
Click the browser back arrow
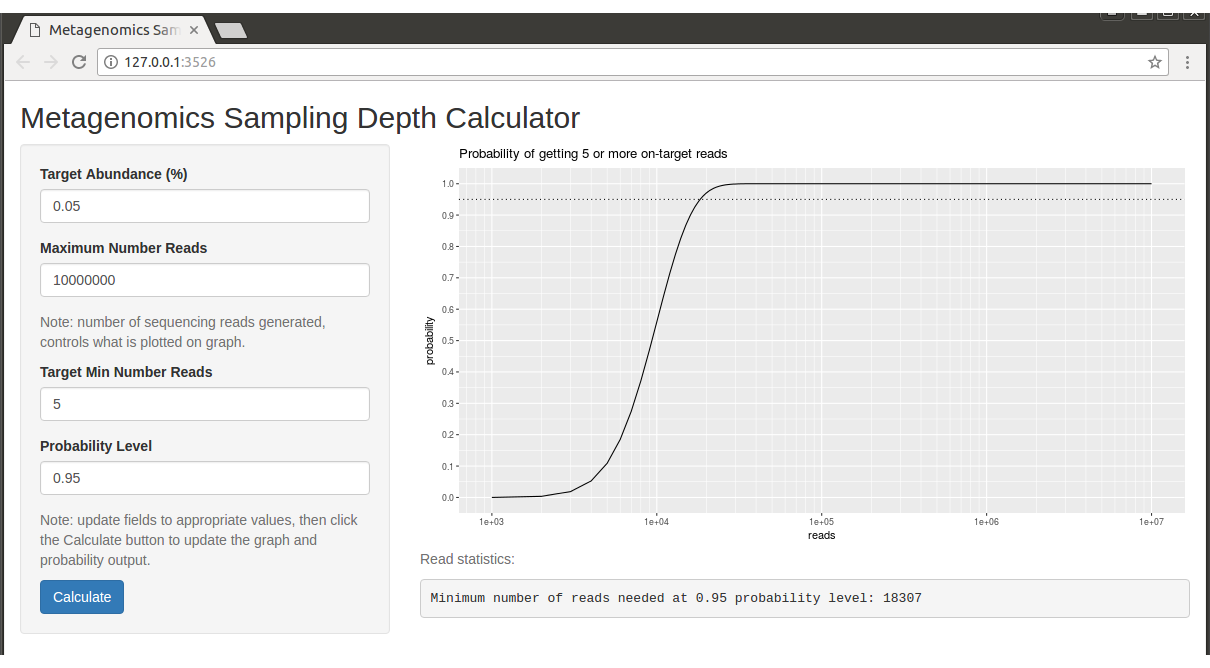24,62
